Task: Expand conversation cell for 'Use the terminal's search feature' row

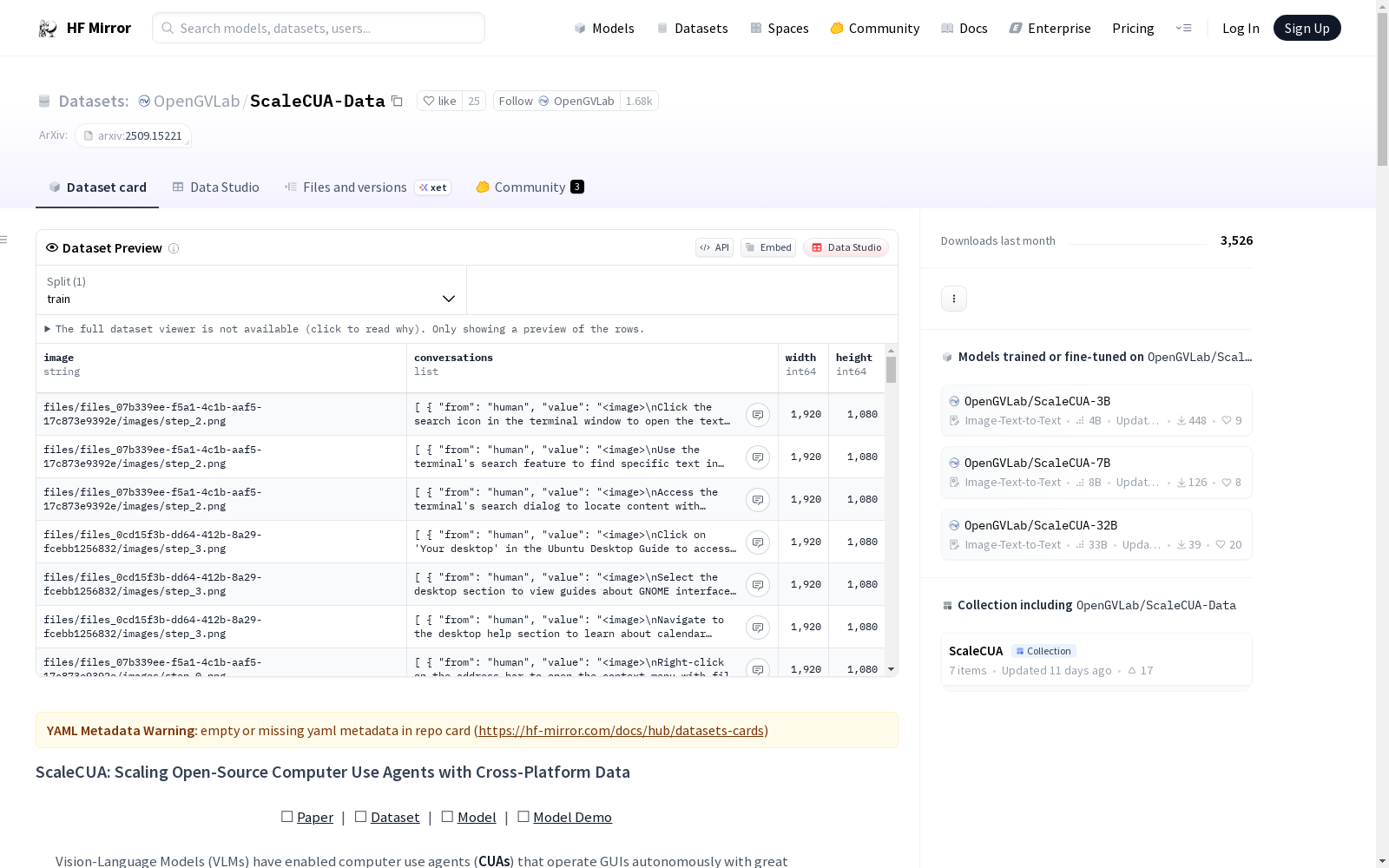Action: pyautogui.click(x=758, y=457)
